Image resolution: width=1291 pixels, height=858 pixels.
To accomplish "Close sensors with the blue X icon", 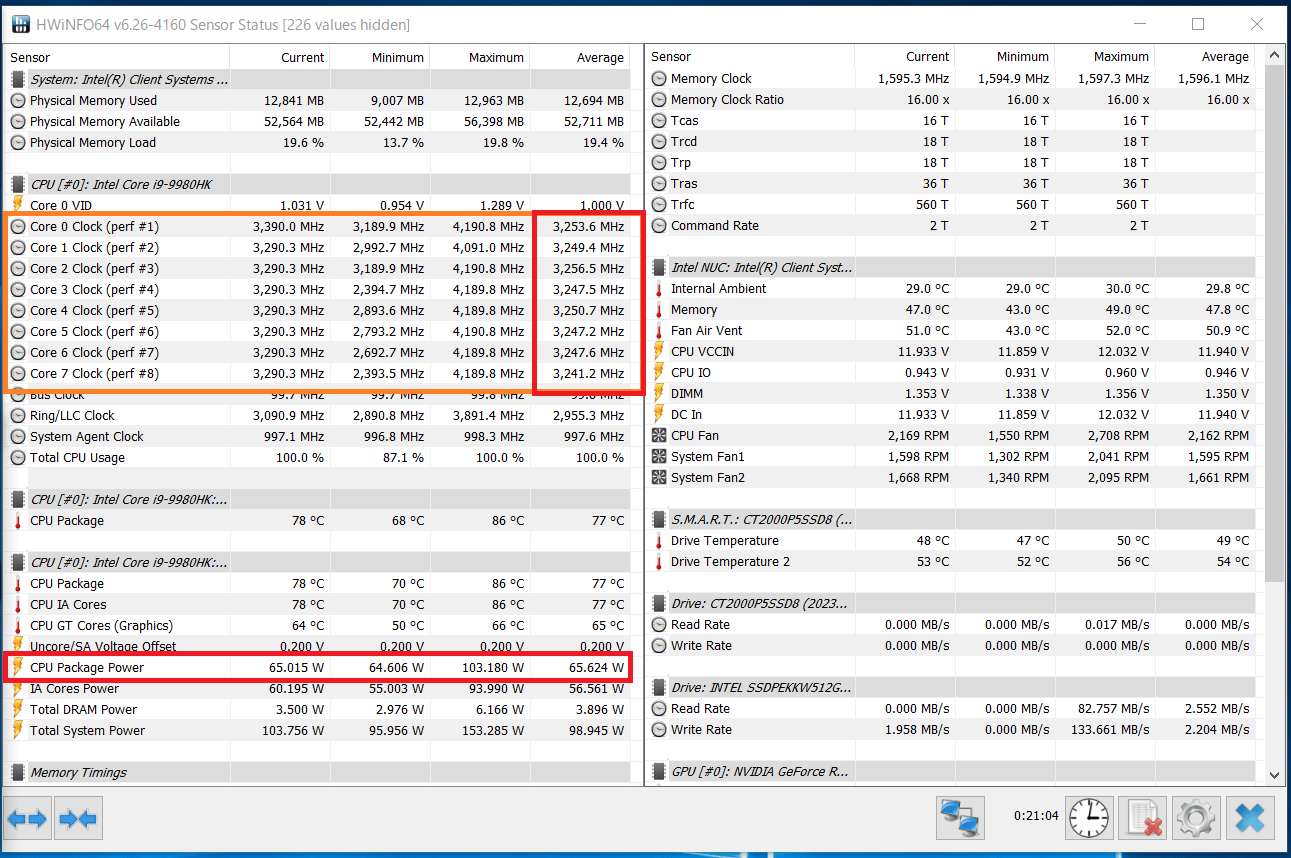I will point(1250,819).
